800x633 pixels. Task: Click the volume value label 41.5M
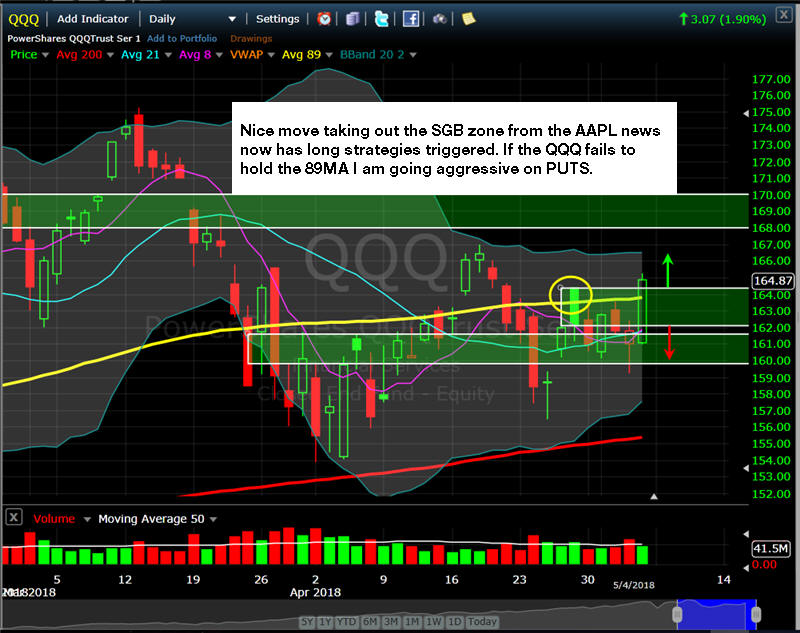770,548
